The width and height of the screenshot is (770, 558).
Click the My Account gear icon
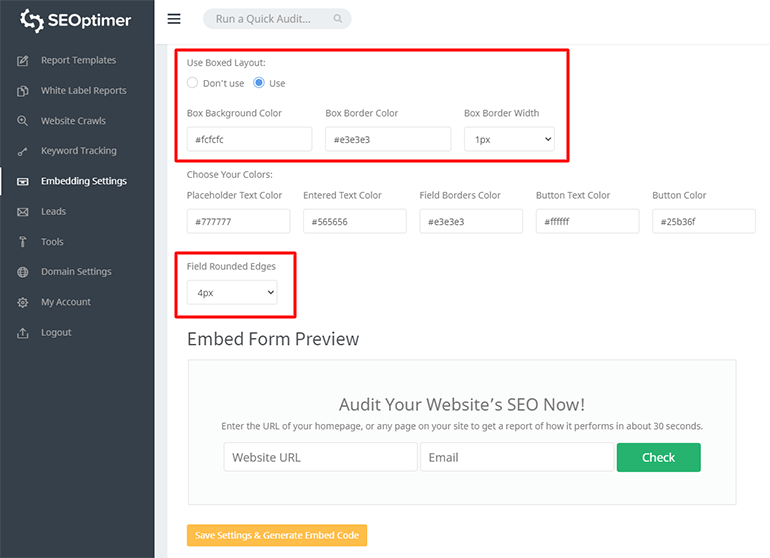click(22, 302)
